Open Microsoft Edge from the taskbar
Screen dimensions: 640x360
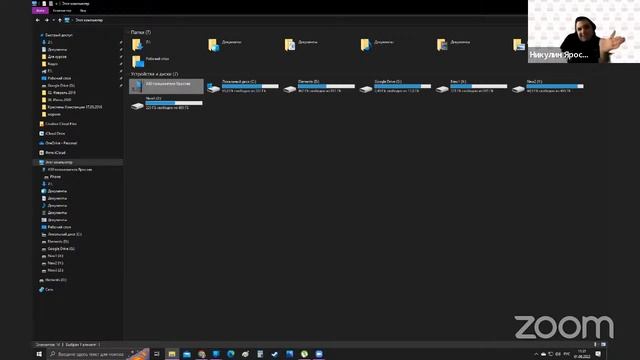coord(231,354)
